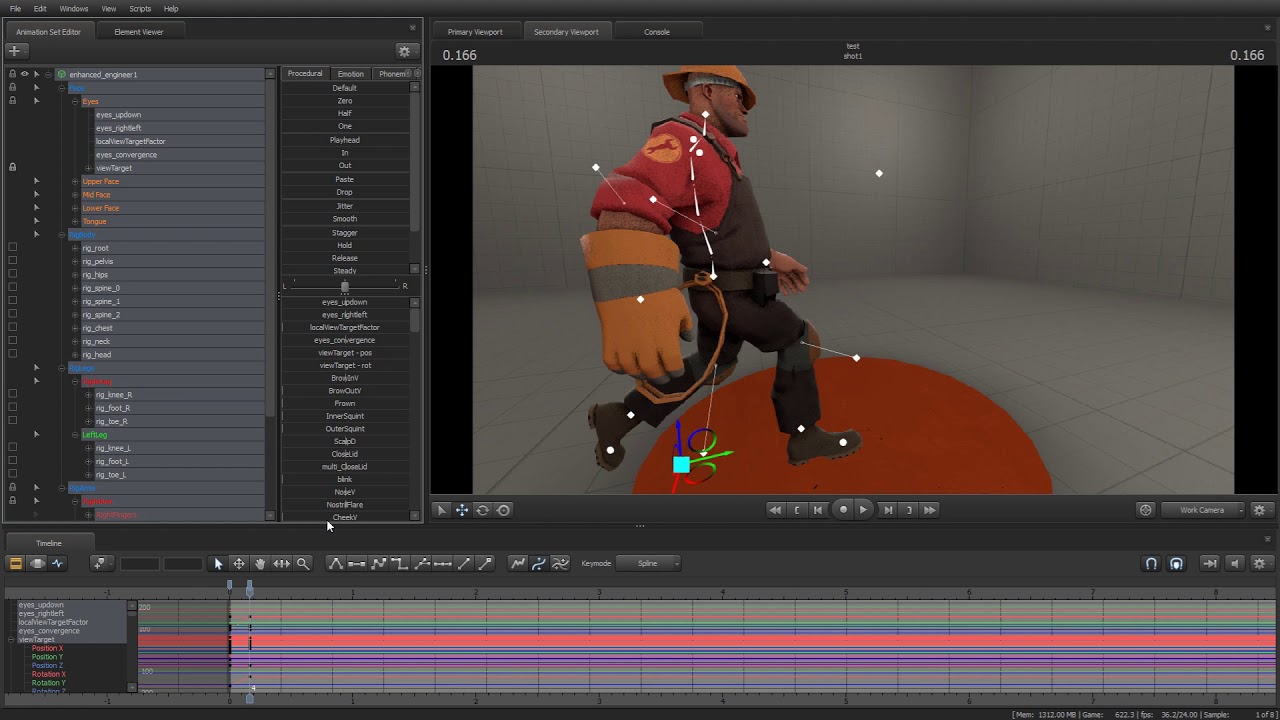Viewport: 1280px width, 720px height.
Task: Set Flat tangent handles icon
Action: click(357, 563)
